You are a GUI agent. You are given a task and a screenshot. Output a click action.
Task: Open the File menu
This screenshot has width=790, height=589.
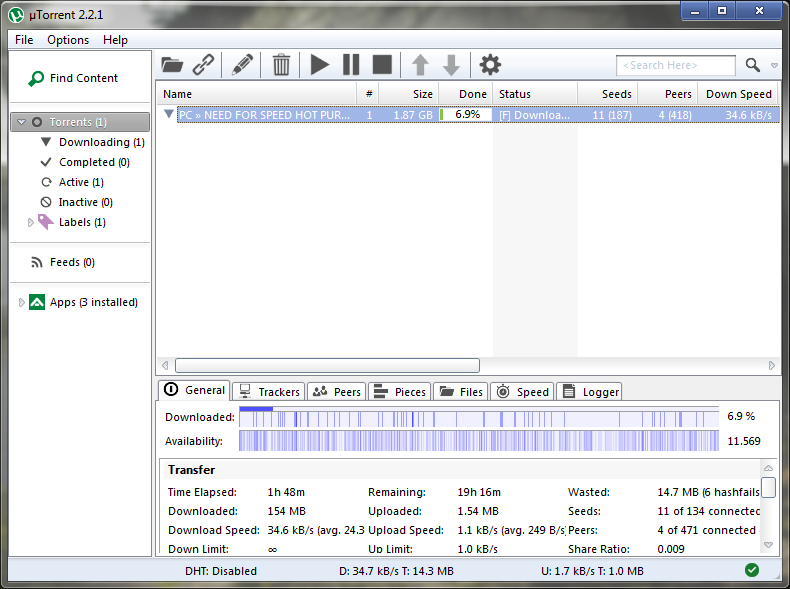24,40
